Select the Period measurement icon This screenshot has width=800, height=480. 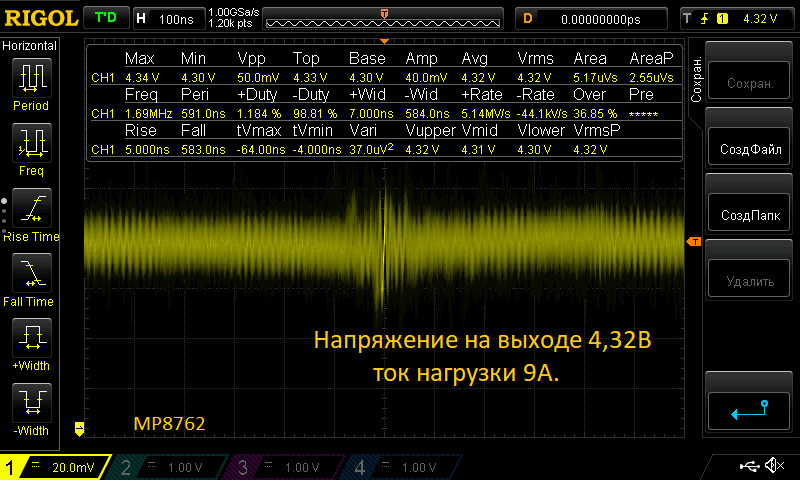click(31, 80)
